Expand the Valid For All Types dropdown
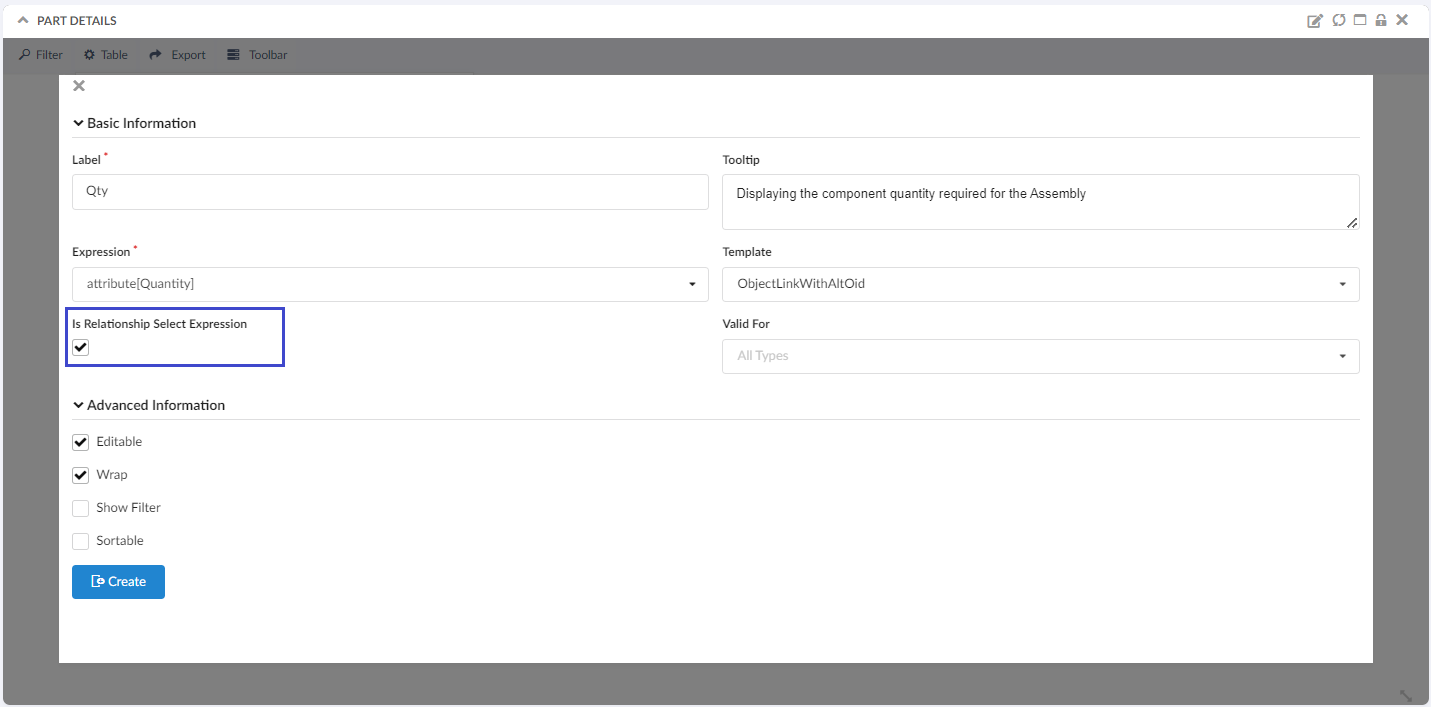 point(1040,356)
